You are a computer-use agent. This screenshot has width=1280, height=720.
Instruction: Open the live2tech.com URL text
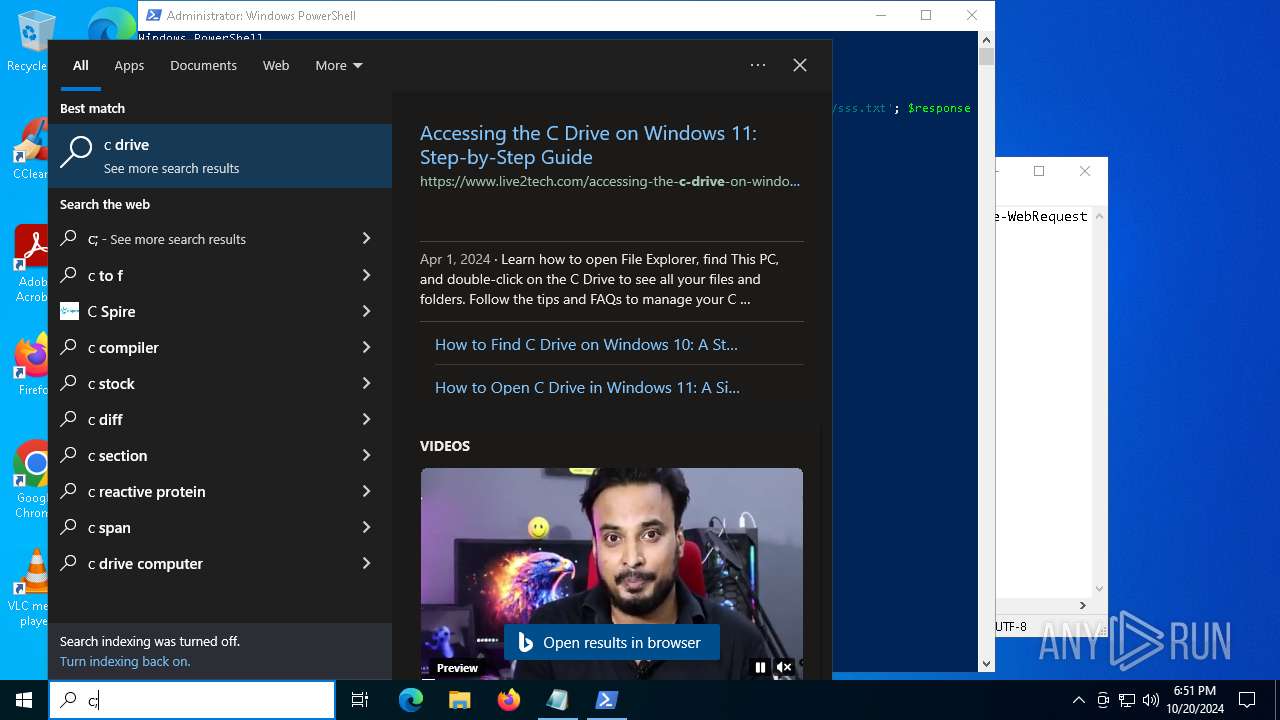point(610,181)
